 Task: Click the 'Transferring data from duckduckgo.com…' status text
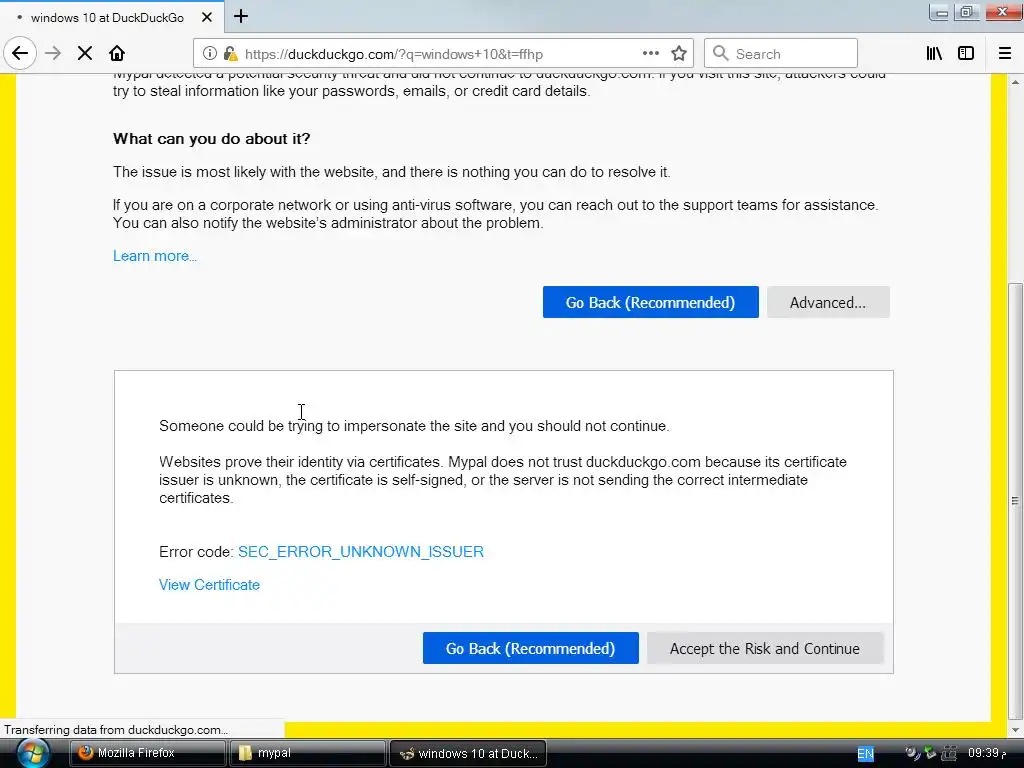pyautogui.click(x=116, y=729)
